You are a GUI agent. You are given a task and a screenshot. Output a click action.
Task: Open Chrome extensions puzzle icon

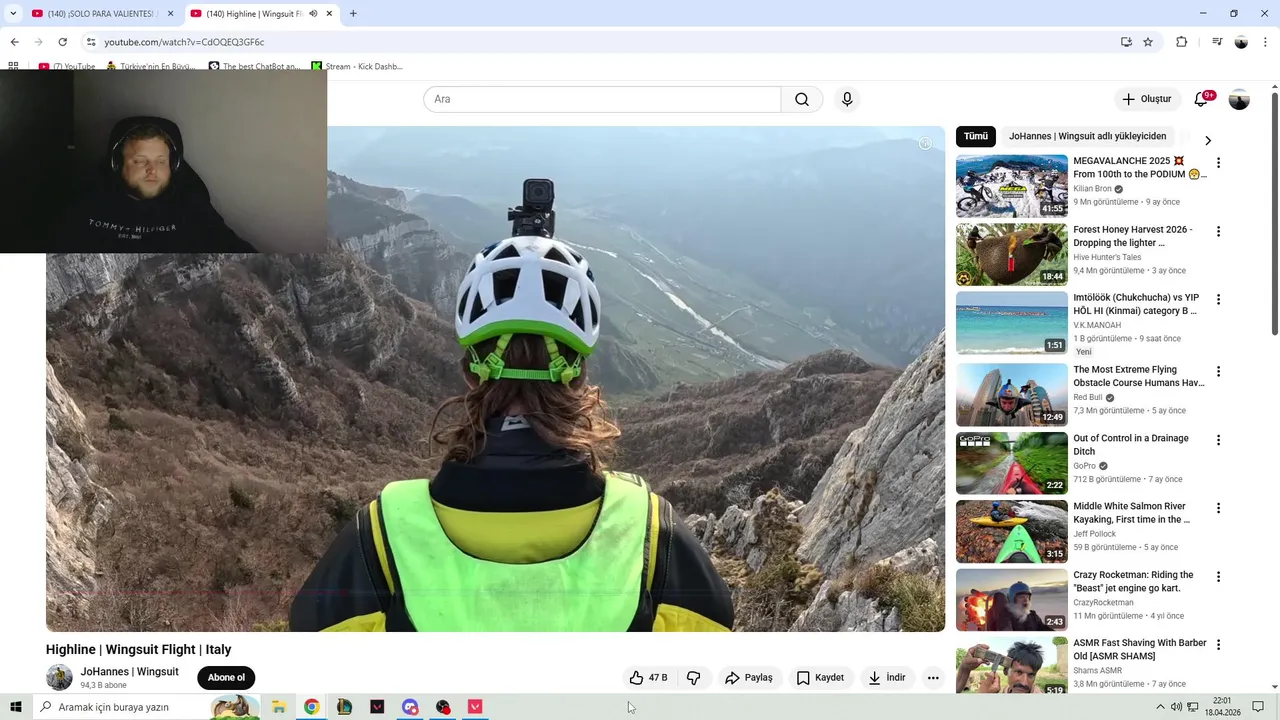click(1181, 42)
